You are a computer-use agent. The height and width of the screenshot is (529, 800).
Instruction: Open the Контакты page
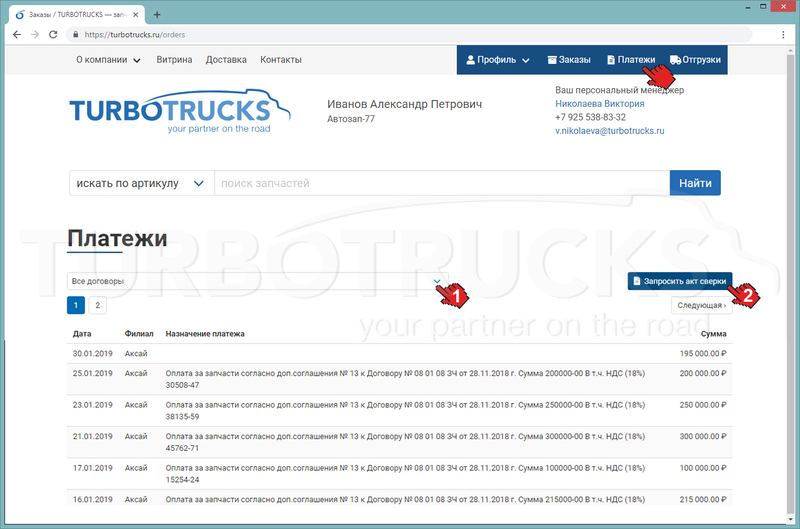pos(281,60)
